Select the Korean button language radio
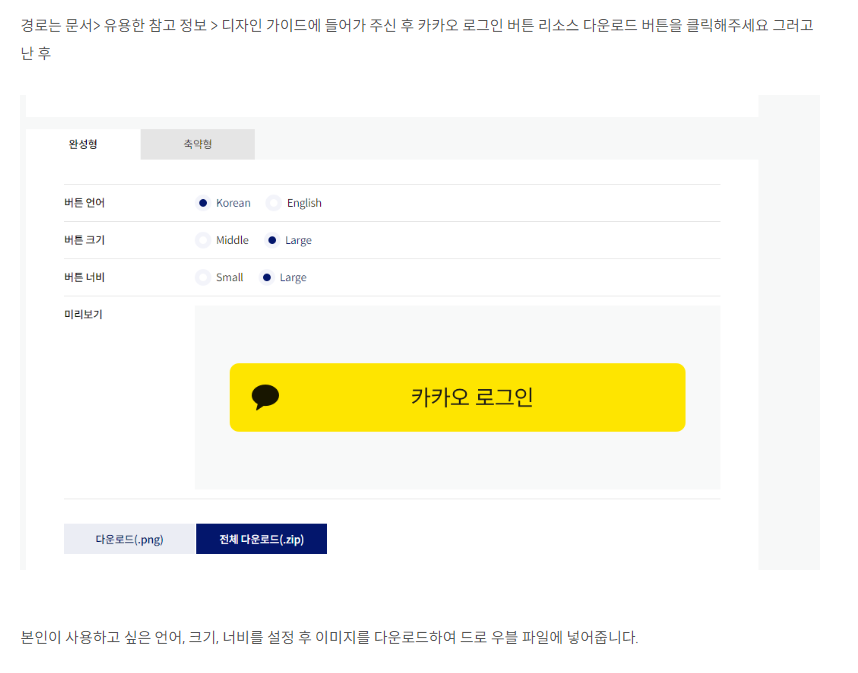This screenshot has width=858, height=673. (x=203, y=203)
